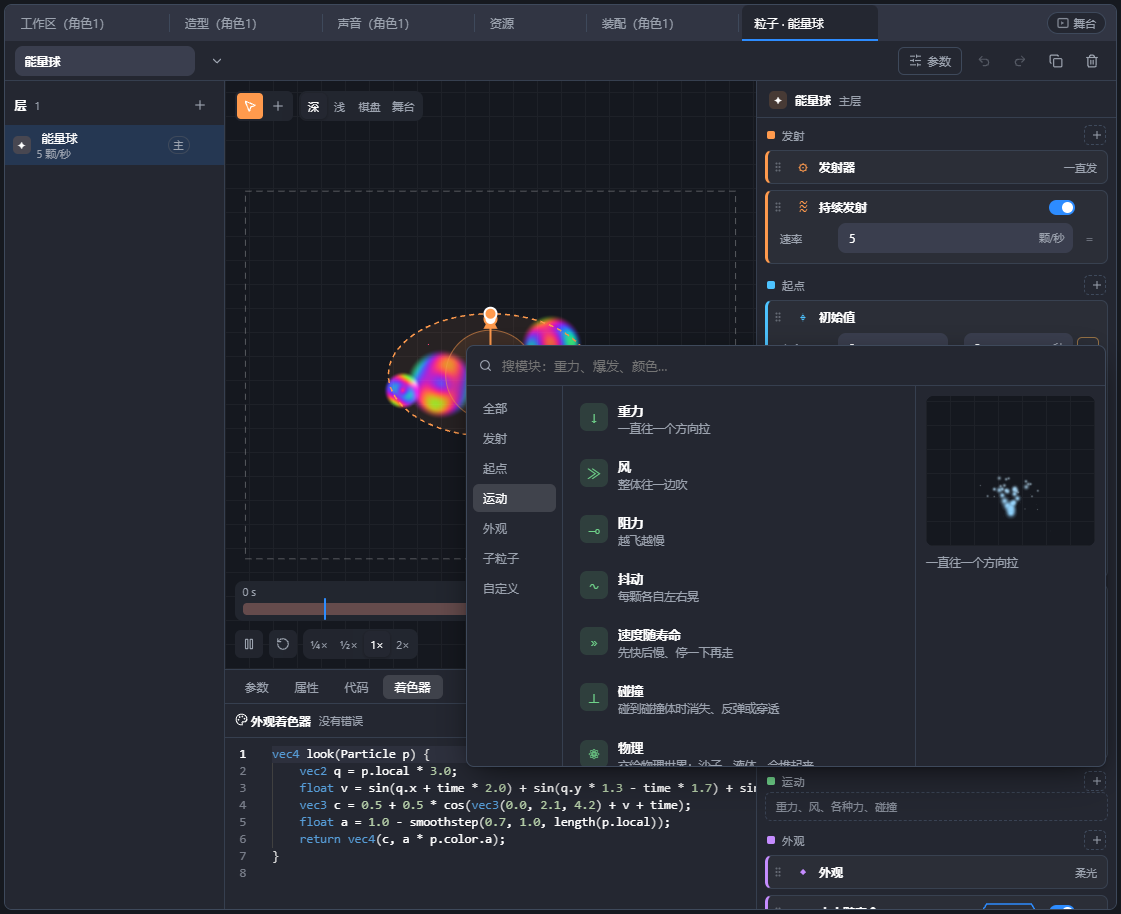Add a new layer with plus icon

[x=200, y=105]
